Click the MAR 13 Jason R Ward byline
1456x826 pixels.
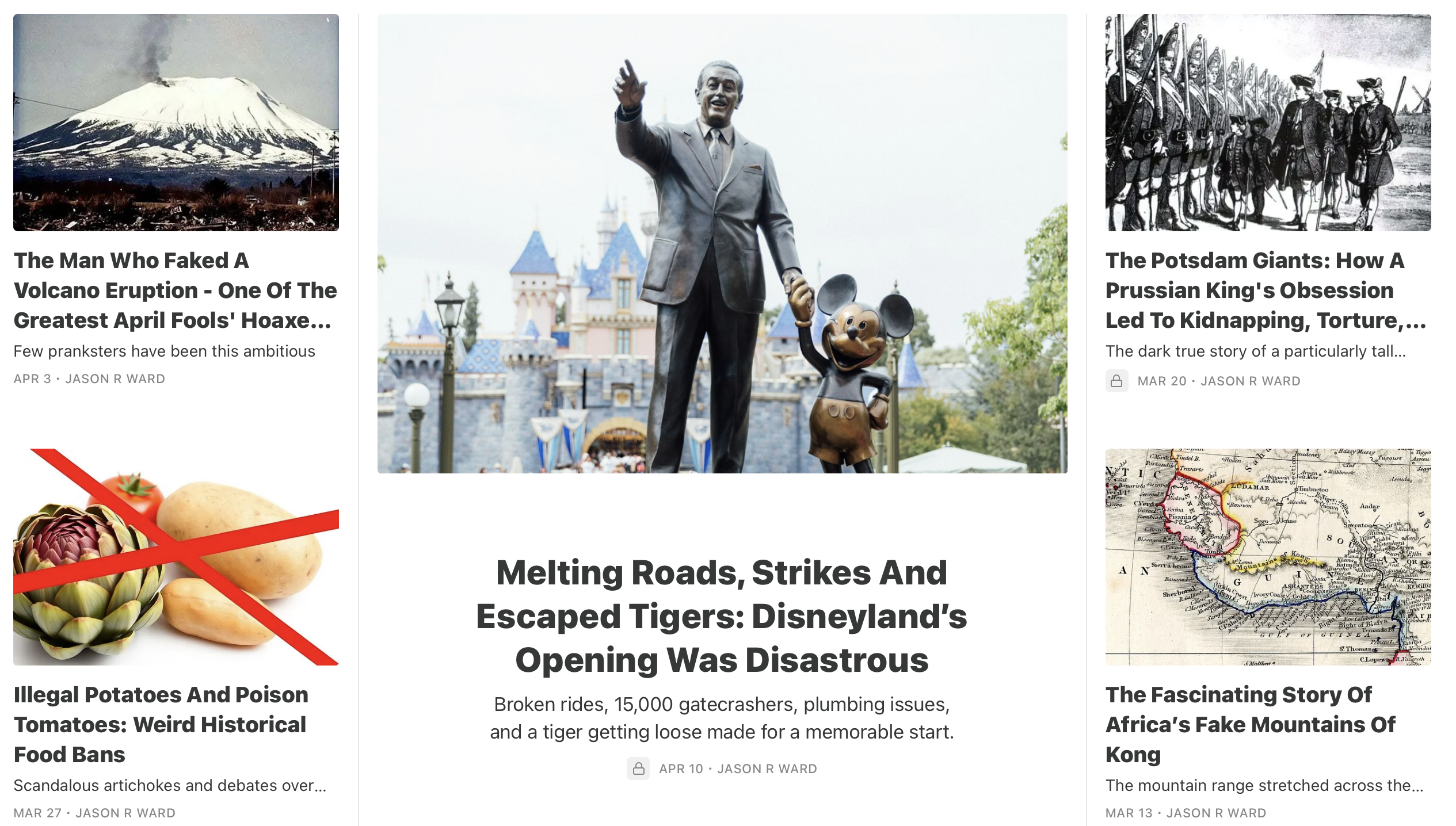tap(1186, 813)
